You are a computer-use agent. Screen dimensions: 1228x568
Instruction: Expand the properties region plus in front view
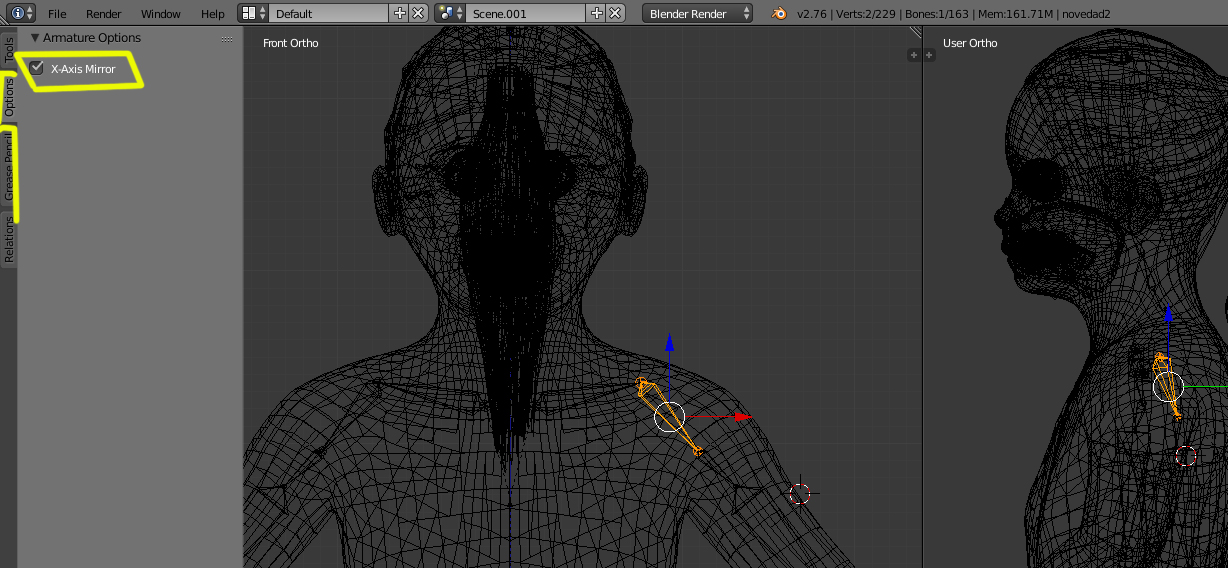(913, 55)
